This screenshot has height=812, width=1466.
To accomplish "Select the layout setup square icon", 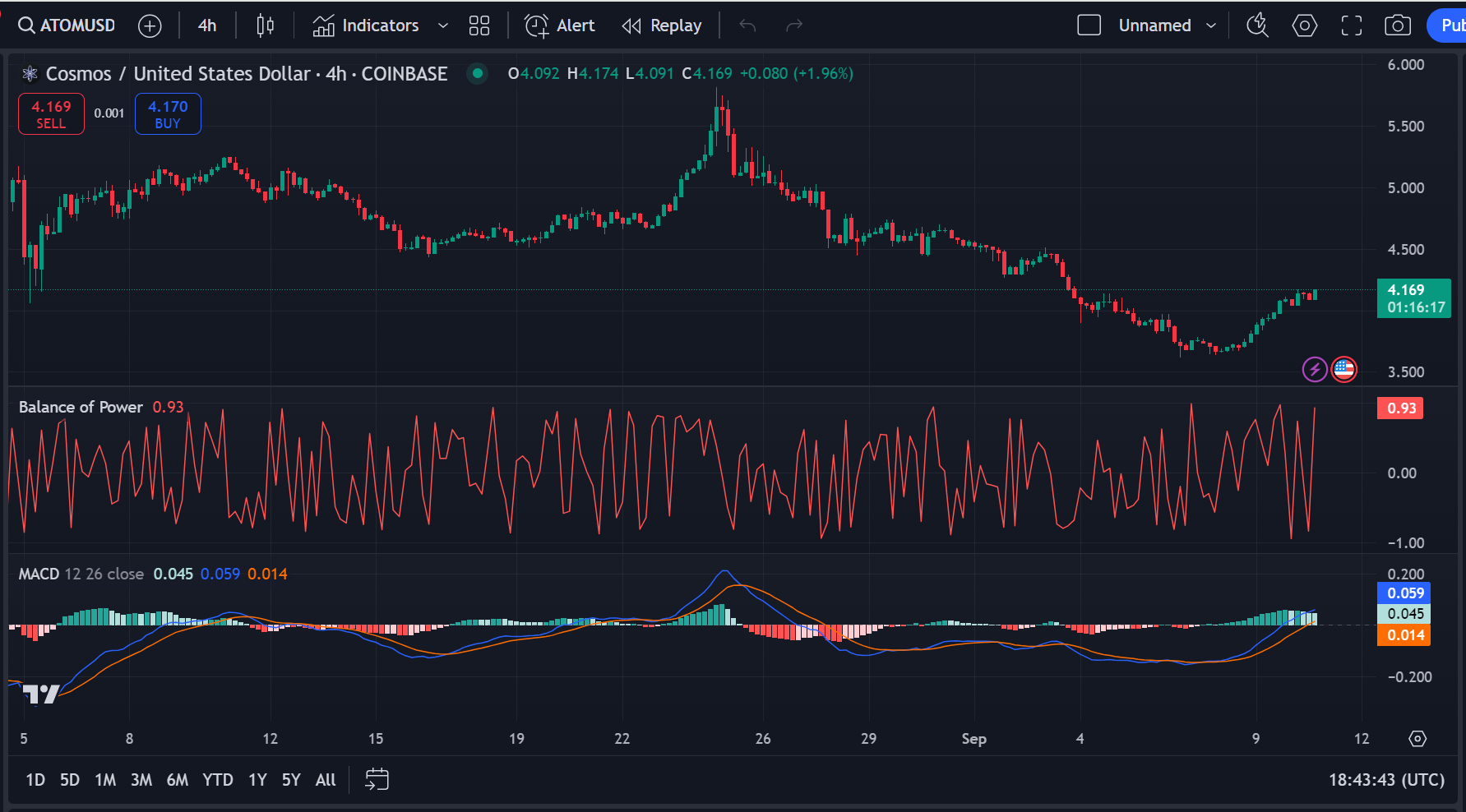I will pos(1089,25).
